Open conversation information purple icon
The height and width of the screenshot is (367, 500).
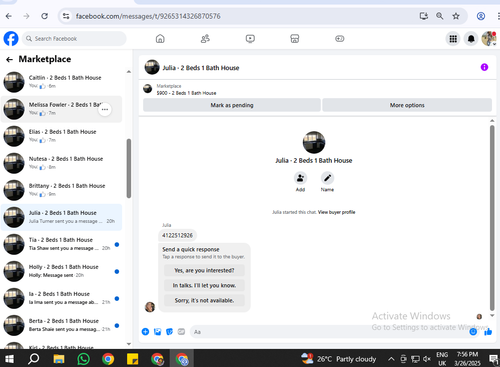(x=484, y=67)
